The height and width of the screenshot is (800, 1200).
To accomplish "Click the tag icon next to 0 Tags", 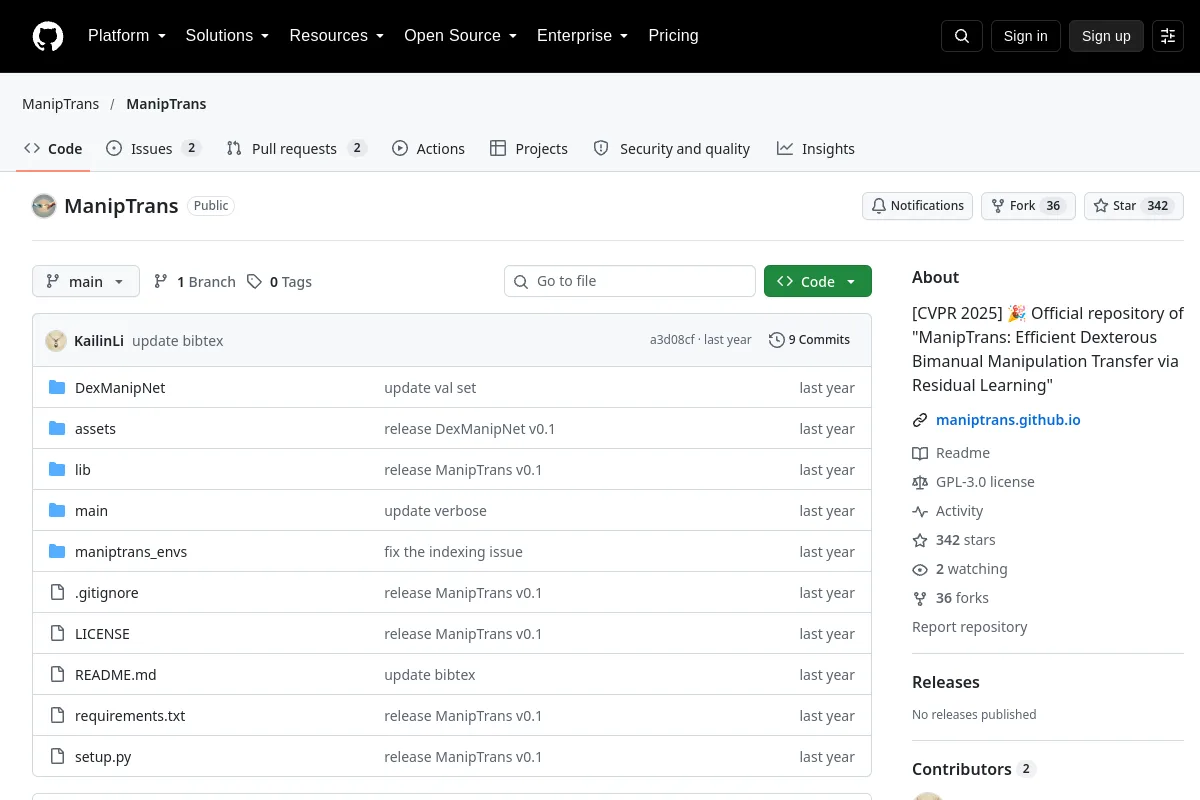I will tap(255, 282).
